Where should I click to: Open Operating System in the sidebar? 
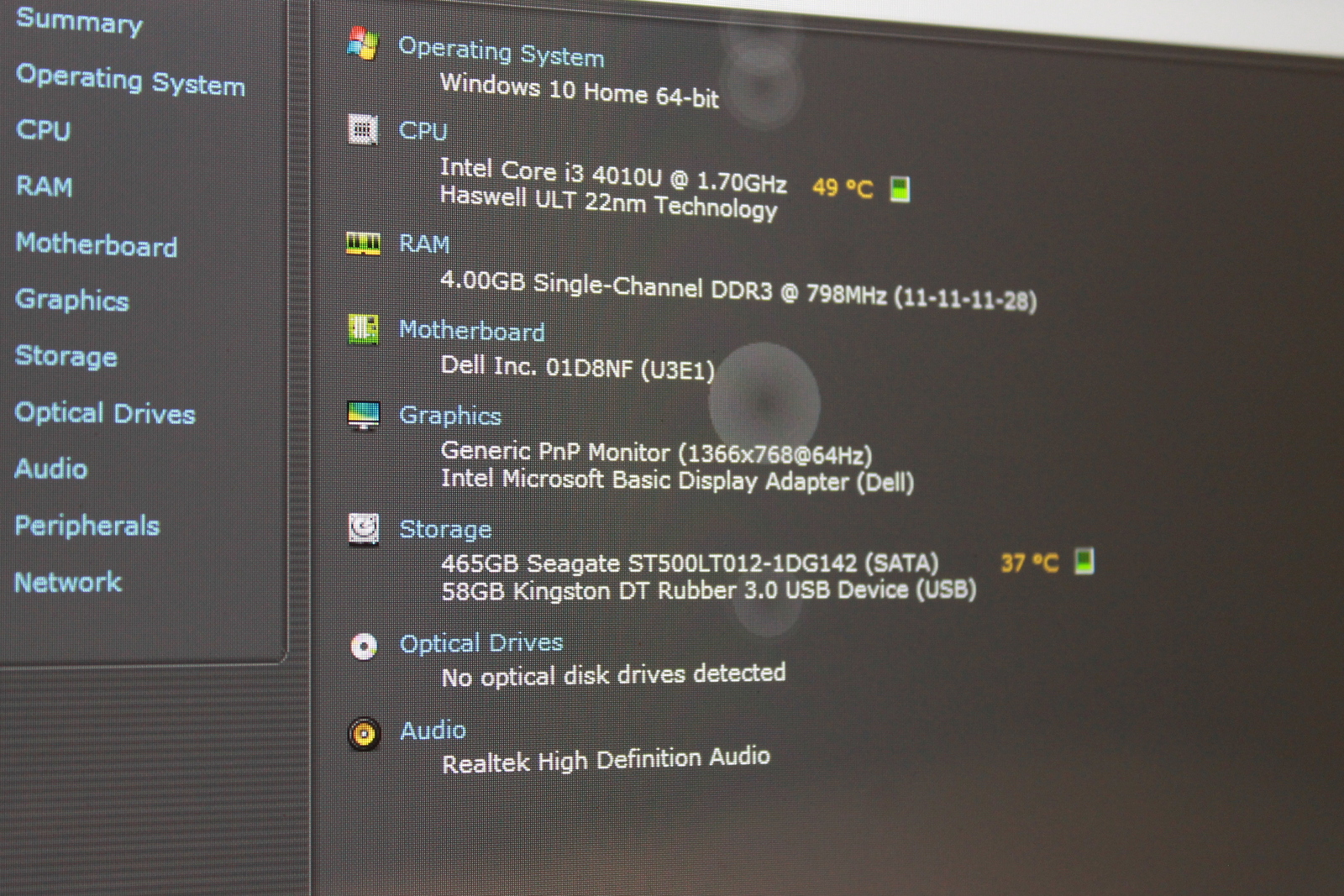tap(130, 80)
